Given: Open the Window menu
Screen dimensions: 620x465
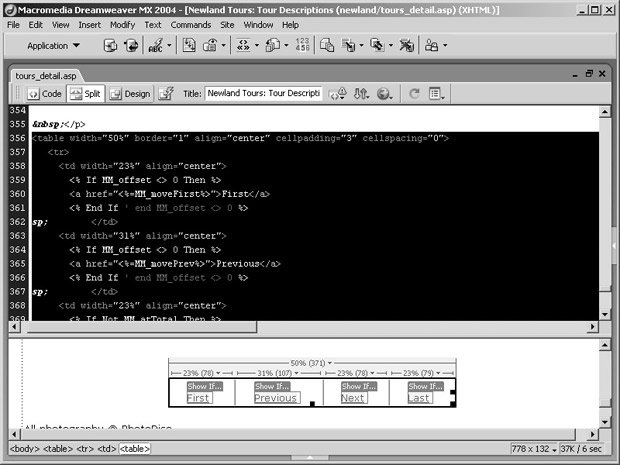Looking at the screenshot, I should 258,25.
